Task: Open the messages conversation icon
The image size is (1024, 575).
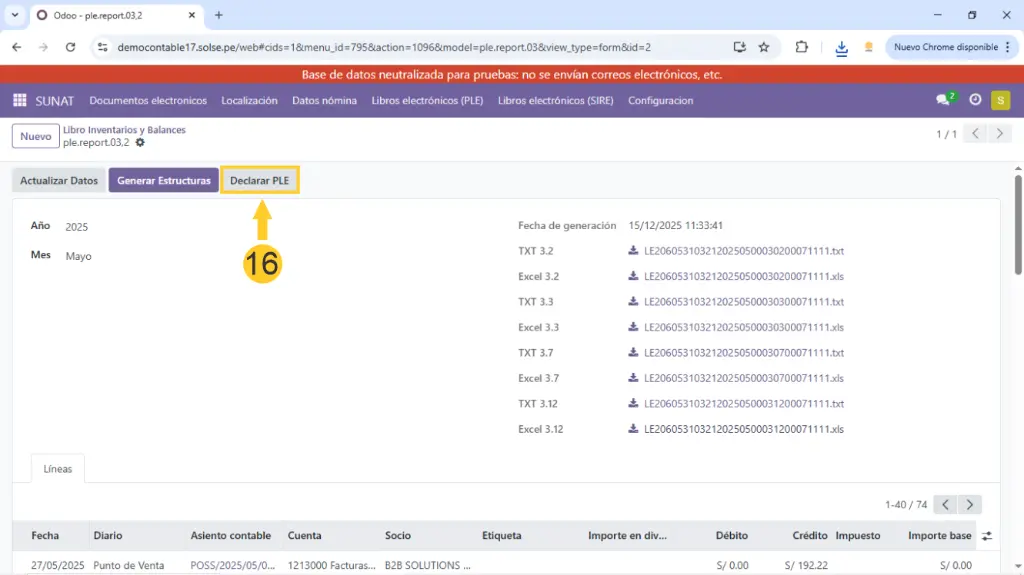Action: (x=942, y=100)
